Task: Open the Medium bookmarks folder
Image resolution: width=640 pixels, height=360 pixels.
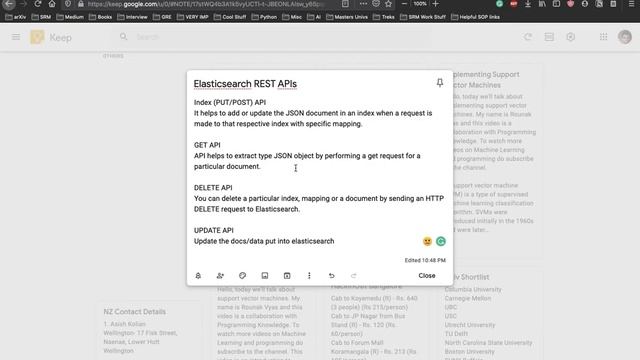Action: pos(70,17)
